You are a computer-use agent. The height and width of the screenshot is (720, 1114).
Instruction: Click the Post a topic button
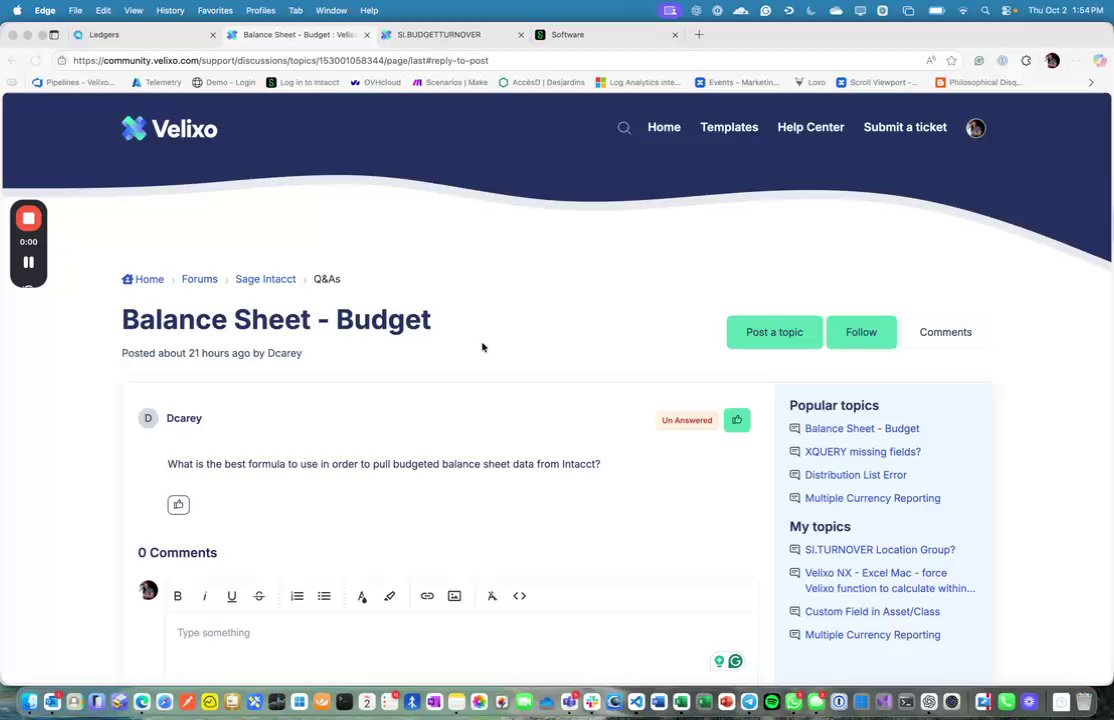tap(774, 332)
